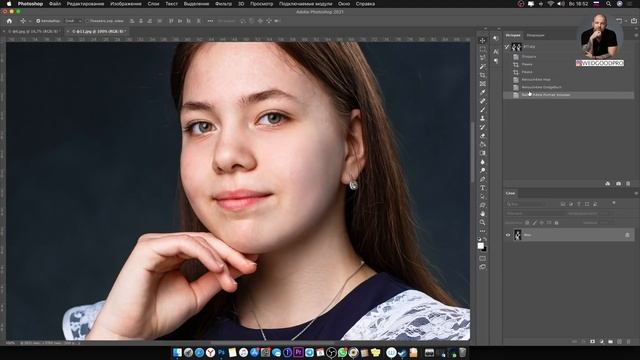Screen dimensions: 640x360
Task: Open the Изображение menu
Action: (126, 4)
